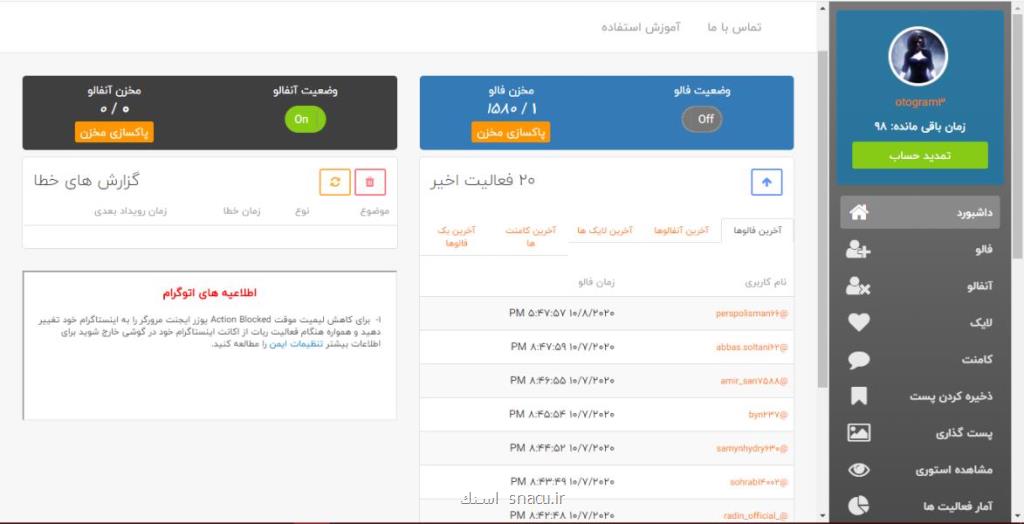This screenshot has height=524, width=1024.
Task: Select the آخرین آنفالوها tab
Action: 681,231
